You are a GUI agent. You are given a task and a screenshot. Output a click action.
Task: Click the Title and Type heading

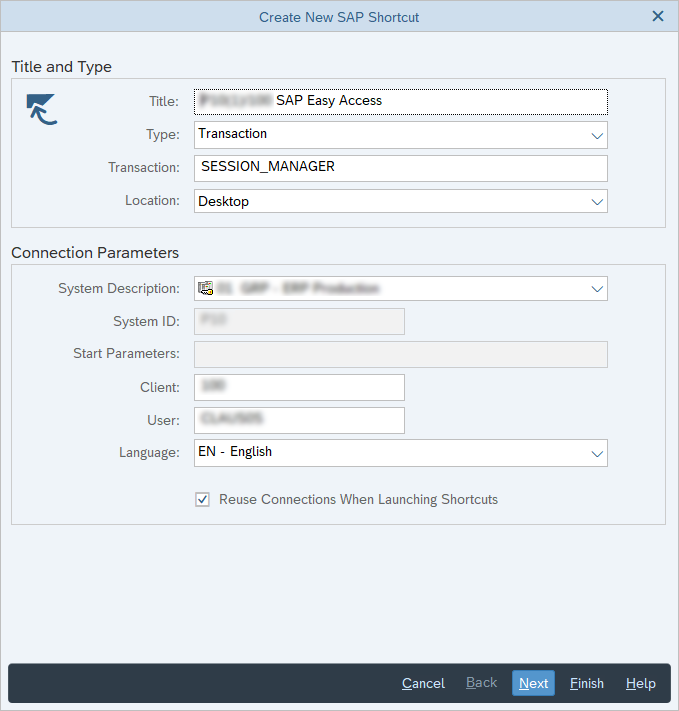[61, 67]
